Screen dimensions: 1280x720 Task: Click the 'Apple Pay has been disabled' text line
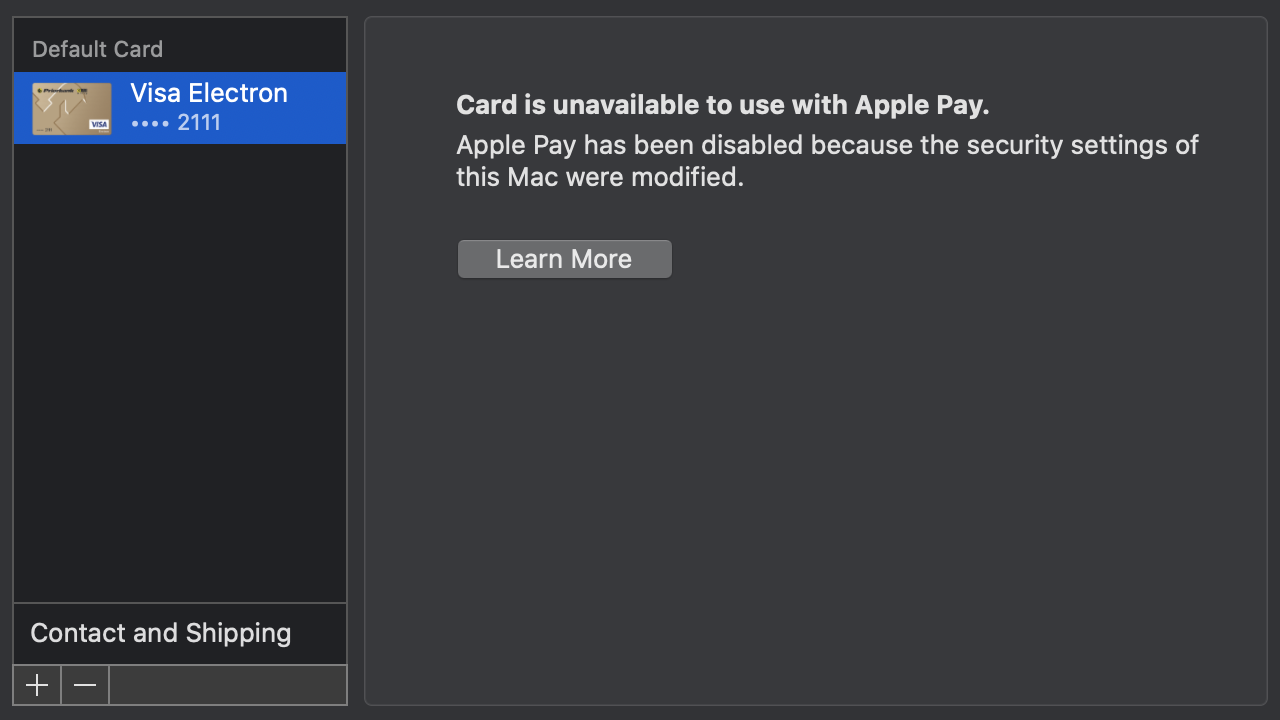click(x=827, y=145)
